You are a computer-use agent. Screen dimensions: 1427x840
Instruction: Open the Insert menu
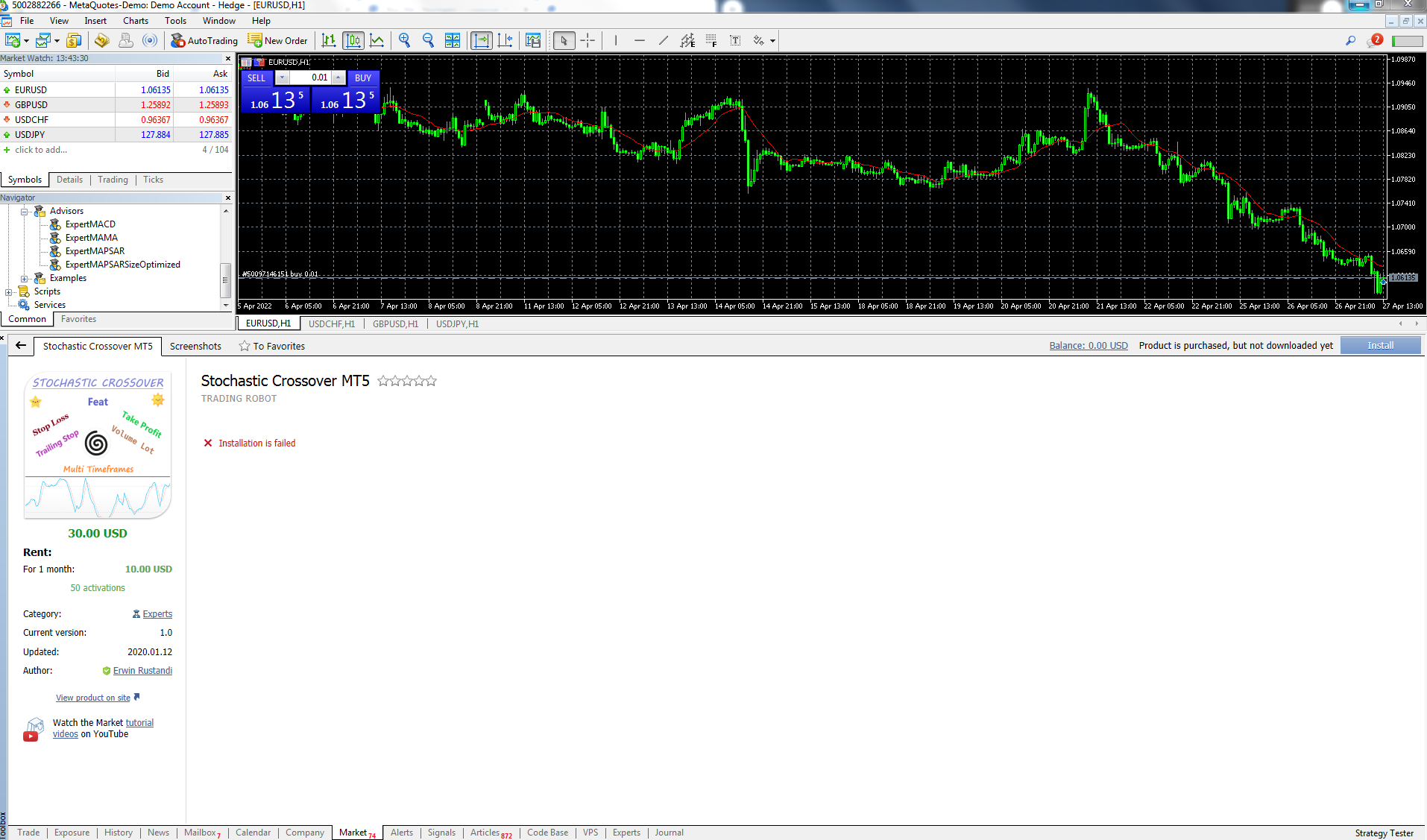(95, 21)
